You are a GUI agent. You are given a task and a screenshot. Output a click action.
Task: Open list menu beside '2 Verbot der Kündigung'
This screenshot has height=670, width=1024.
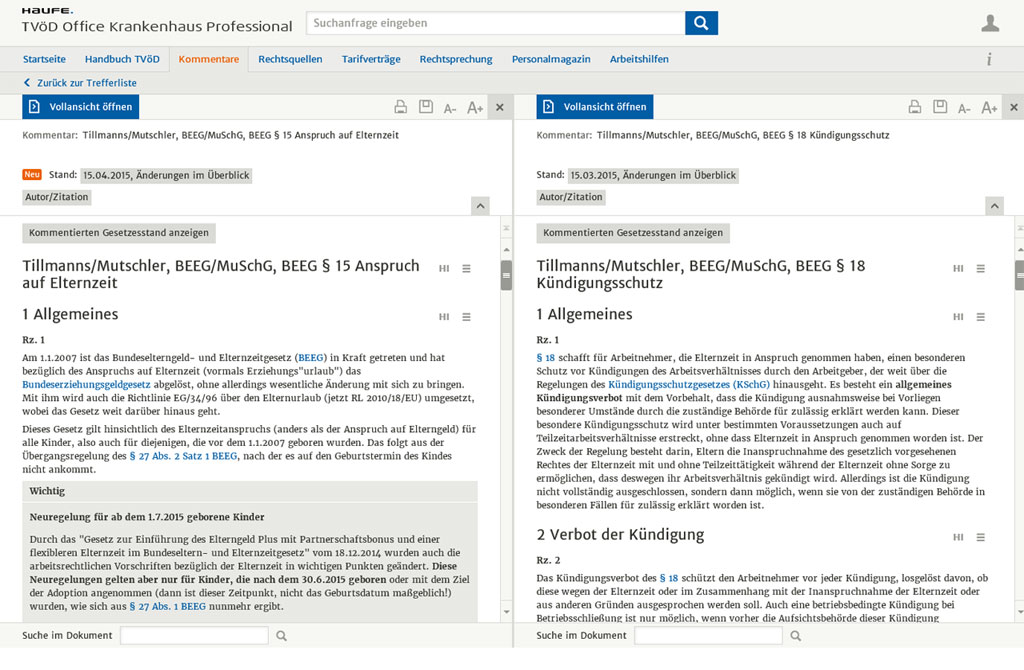(x=980, y=537)
